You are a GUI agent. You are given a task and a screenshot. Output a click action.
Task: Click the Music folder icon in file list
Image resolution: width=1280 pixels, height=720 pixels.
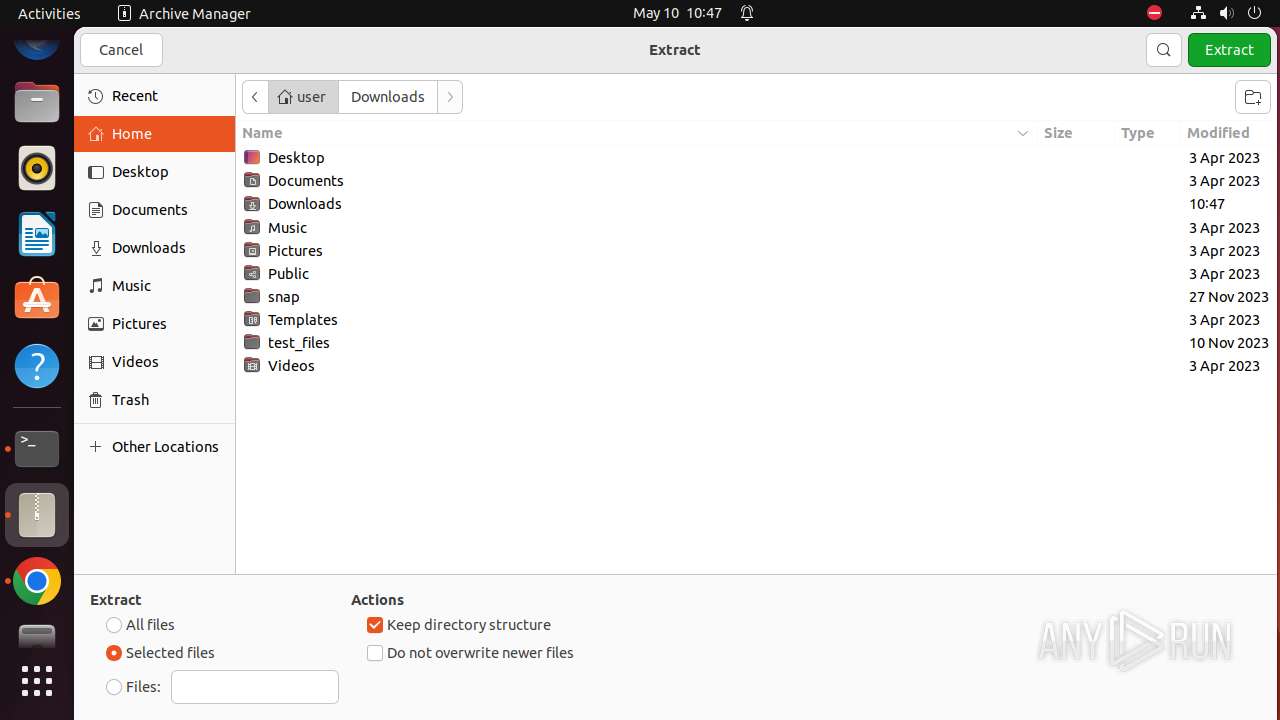[x=252, y=227]
